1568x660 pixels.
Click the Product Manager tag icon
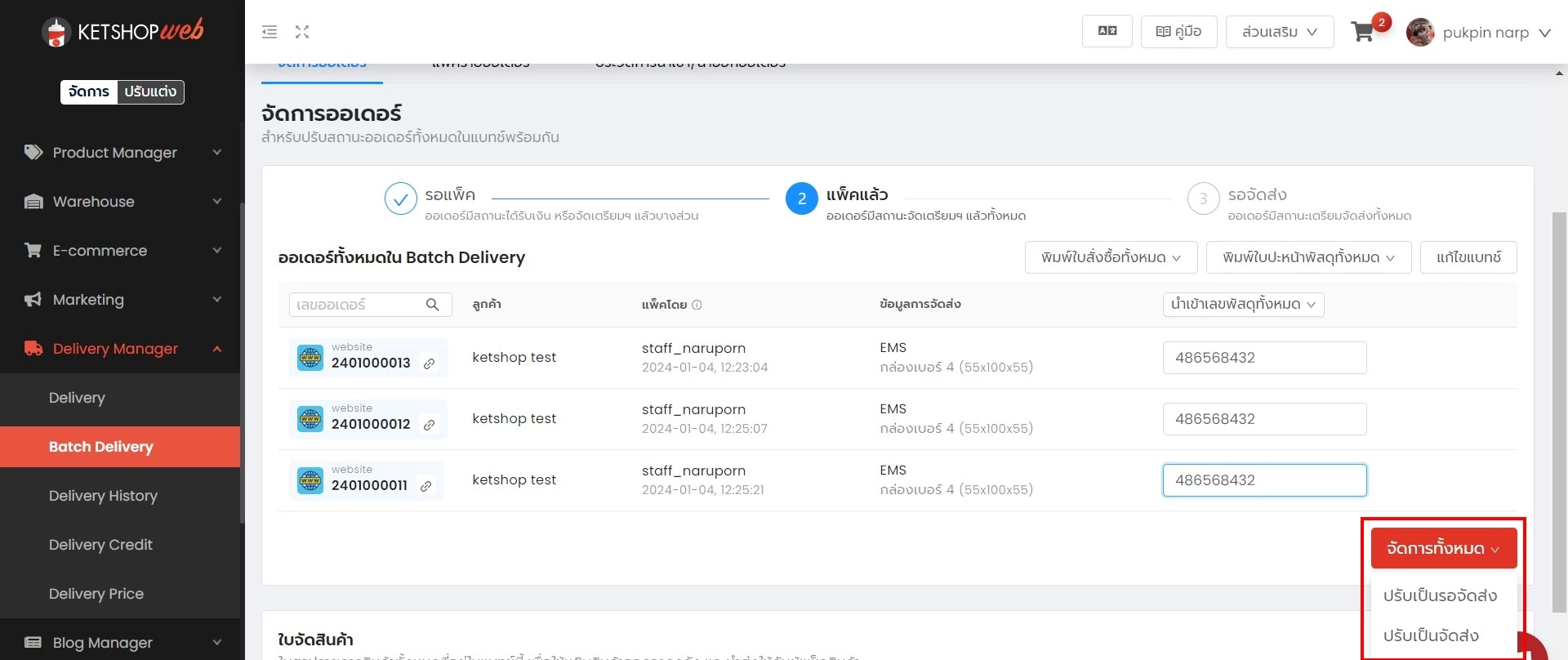click(x=33, y=153)
